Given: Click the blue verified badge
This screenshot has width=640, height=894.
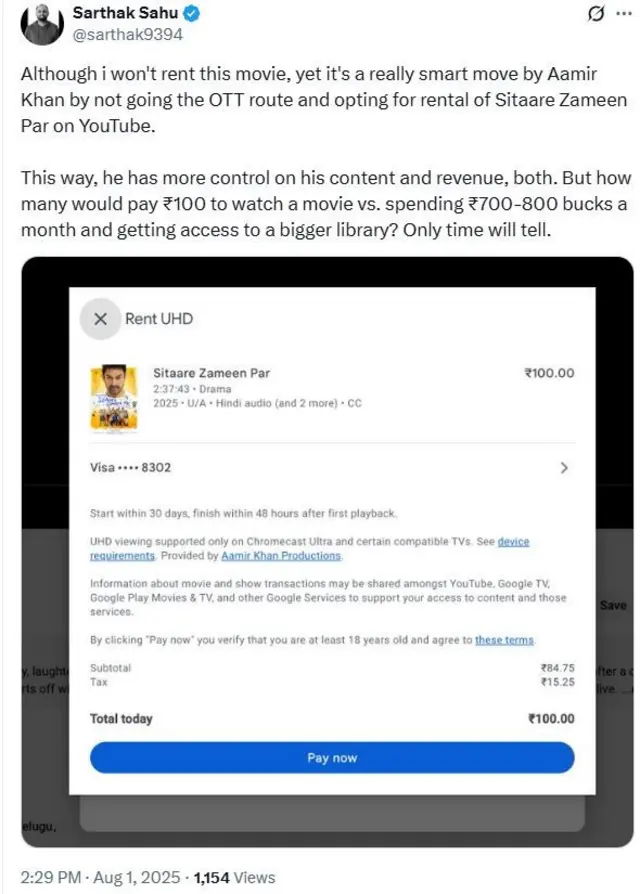Looking at the screenshot, I should point(191,13).
